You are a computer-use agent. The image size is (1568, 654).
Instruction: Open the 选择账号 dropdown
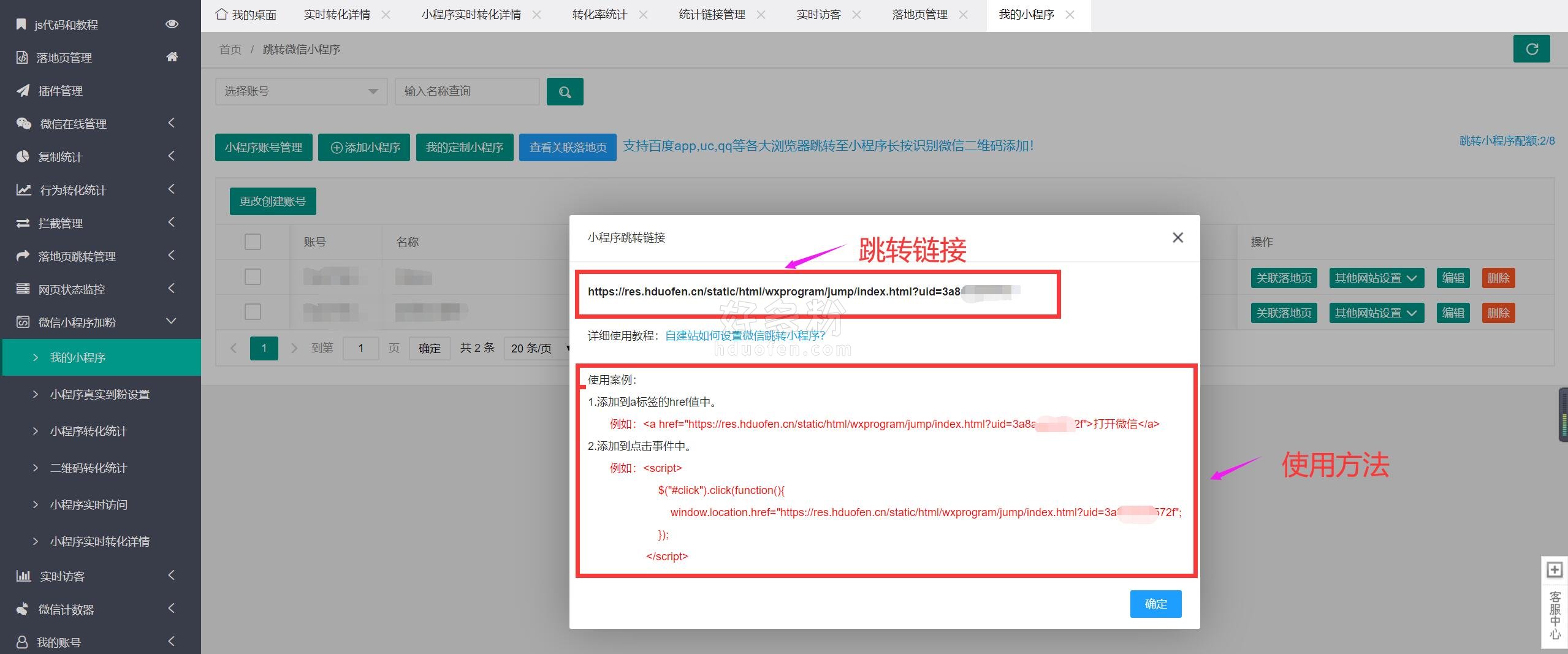click(300, 91)
